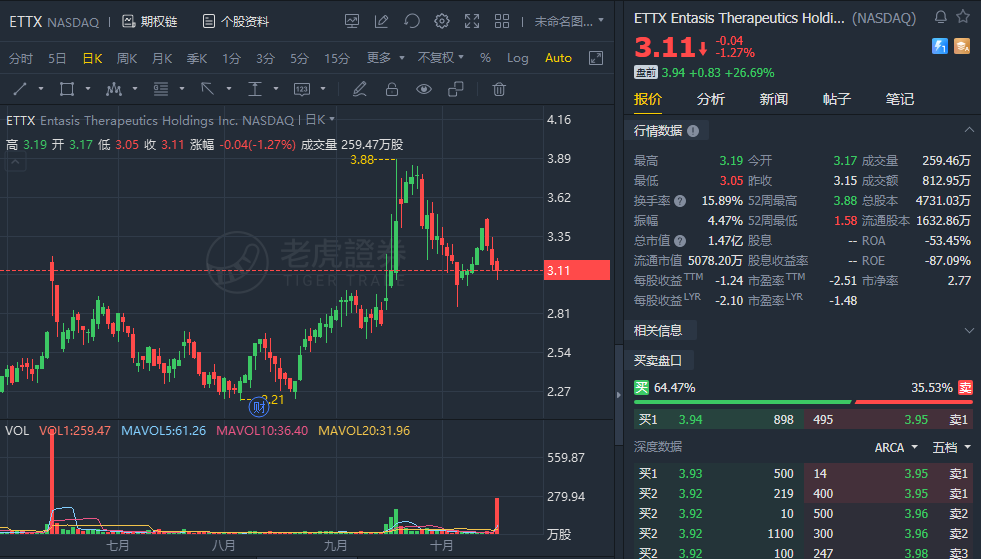Open the rectangle tool dropdown arrow
Viewport: 981px width, 559px height.
point(88,89)
